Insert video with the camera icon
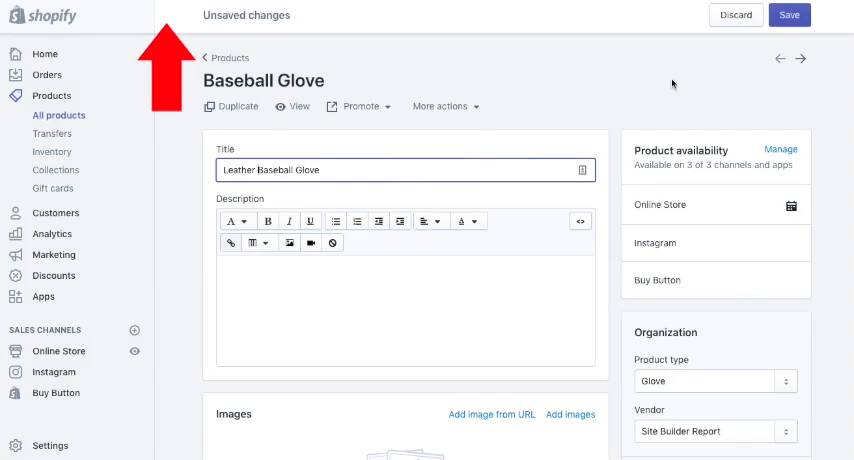Image resolution: width=854 pixels, height=460 pixels. [311, 243]
